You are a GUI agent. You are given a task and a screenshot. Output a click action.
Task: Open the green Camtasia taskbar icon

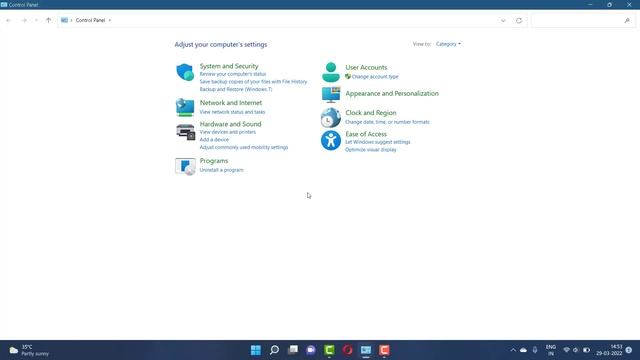[329, 350]
